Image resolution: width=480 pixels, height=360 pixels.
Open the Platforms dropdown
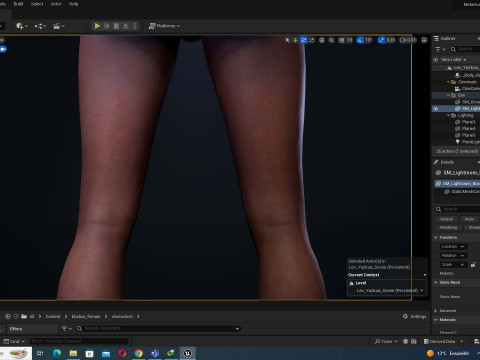pyautogui.click(x=164, y=26)
